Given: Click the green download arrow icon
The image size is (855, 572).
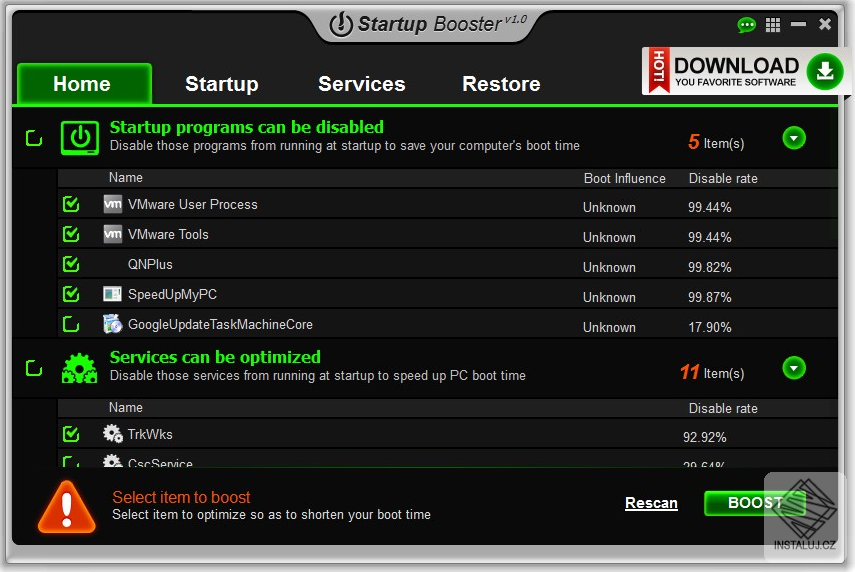Looking at the screenshot, I should (825, 71).
